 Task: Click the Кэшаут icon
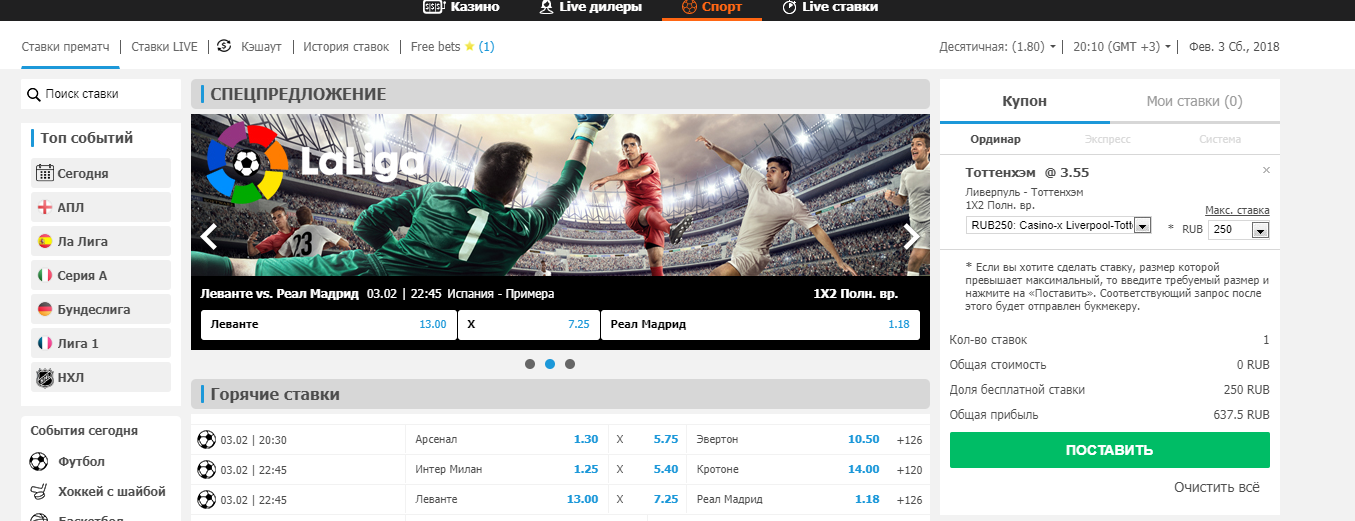click(224, 46)
